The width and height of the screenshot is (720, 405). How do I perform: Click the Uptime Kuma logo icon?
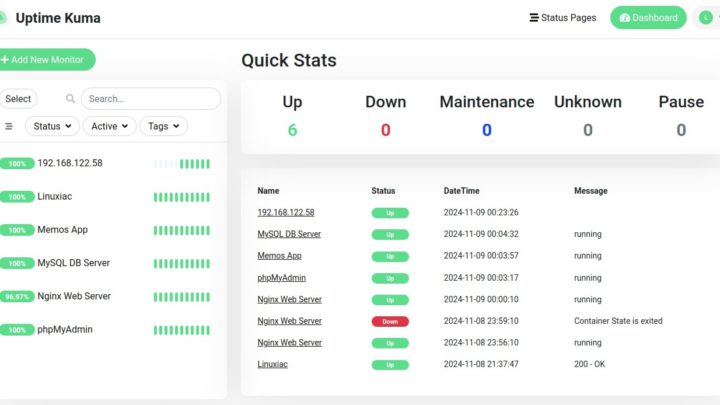[x=3, y=18]
